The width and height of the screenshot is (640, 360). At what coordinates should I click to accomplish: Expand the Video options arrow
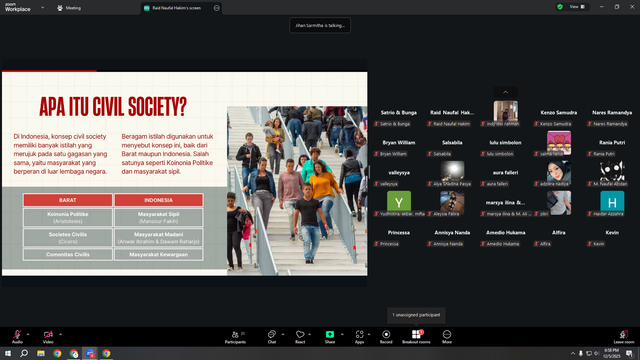coord(60,334)
